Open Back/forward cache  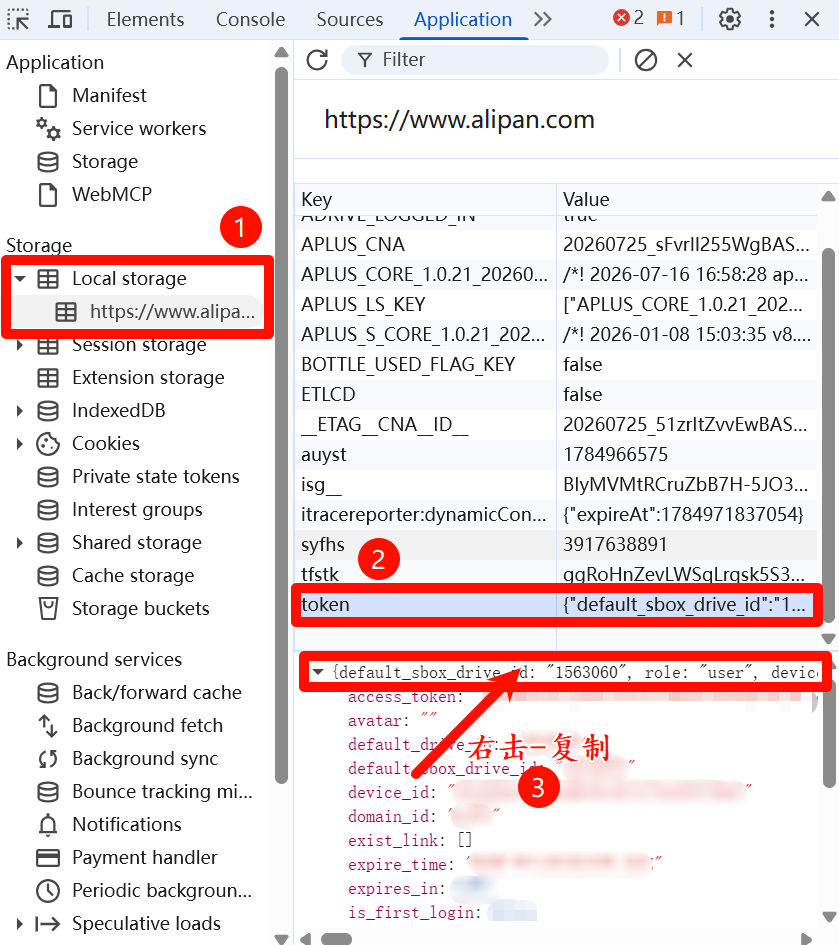(x=157, y=692)
